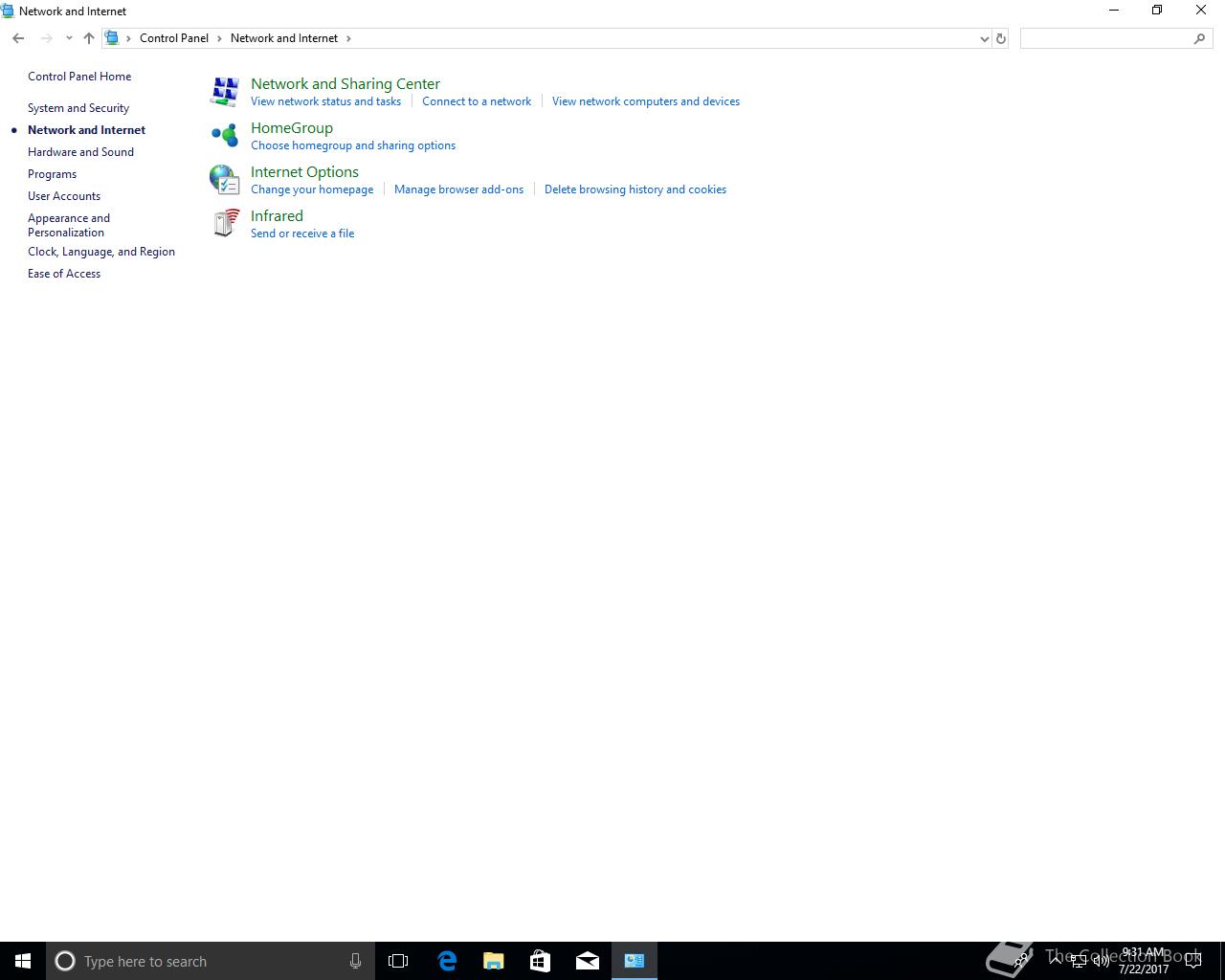Open the Windows Start menu
The image size is (1225, 980).
click(23, 961)
